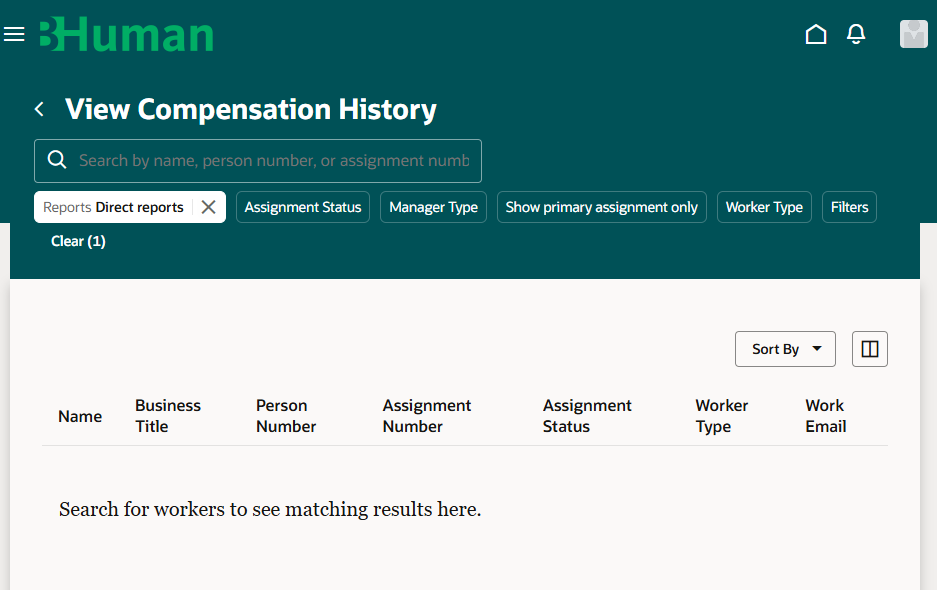
Task: Select the Work Email column header
Action: tap(826, 416)
